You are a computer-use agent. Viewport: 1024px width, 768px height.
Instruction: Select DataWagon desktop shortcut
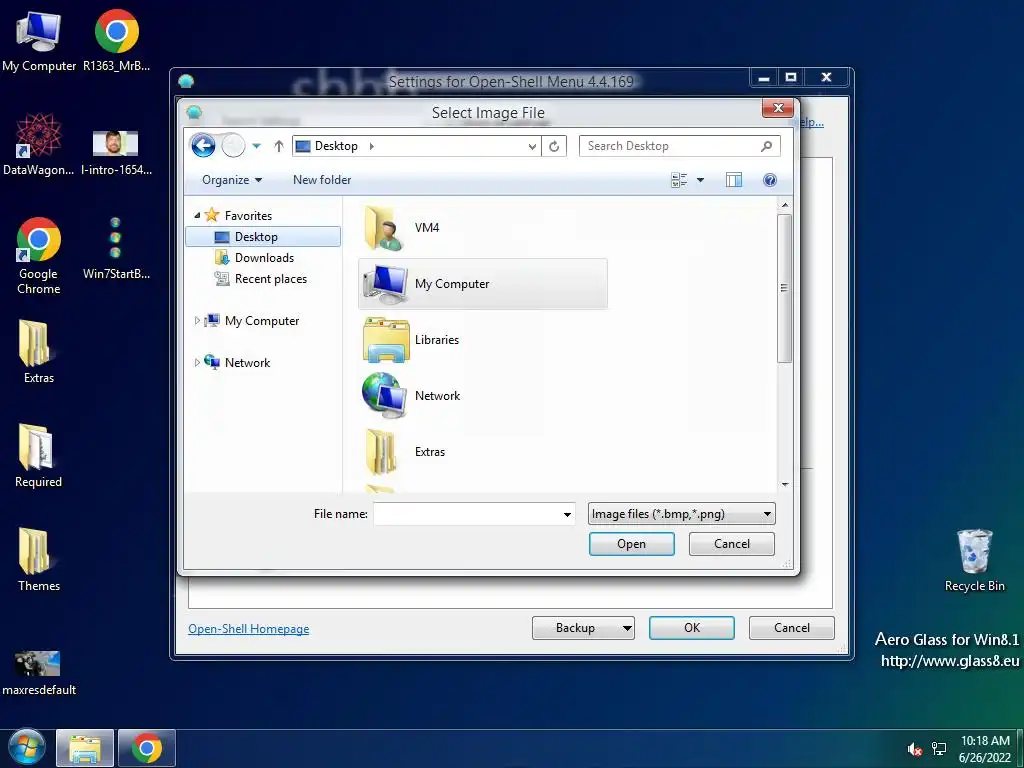(39, 144)
